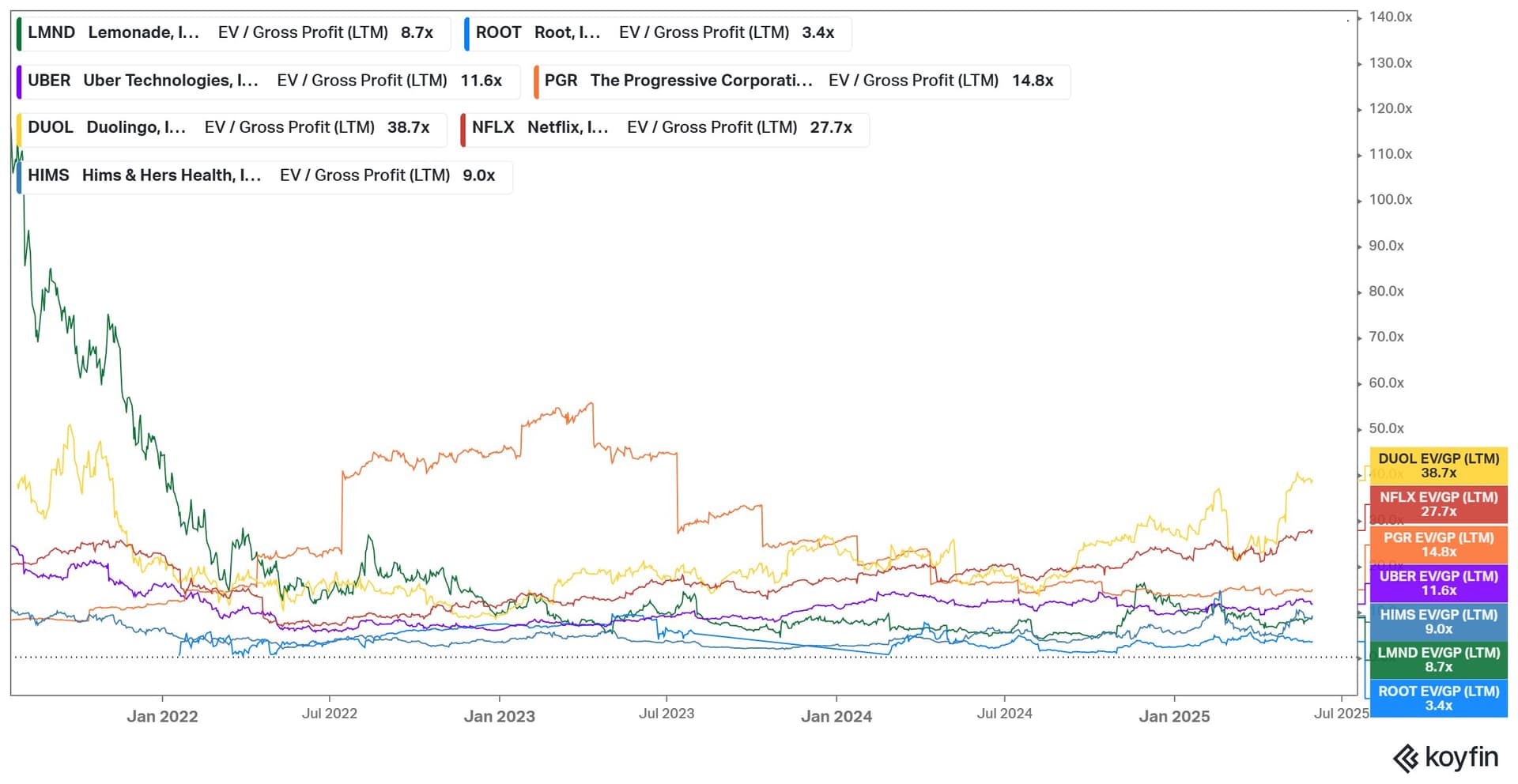Click the red NFLX EV/GP 27.7x value tag
Screen dimensions: 1518x784
point(1438,504)
